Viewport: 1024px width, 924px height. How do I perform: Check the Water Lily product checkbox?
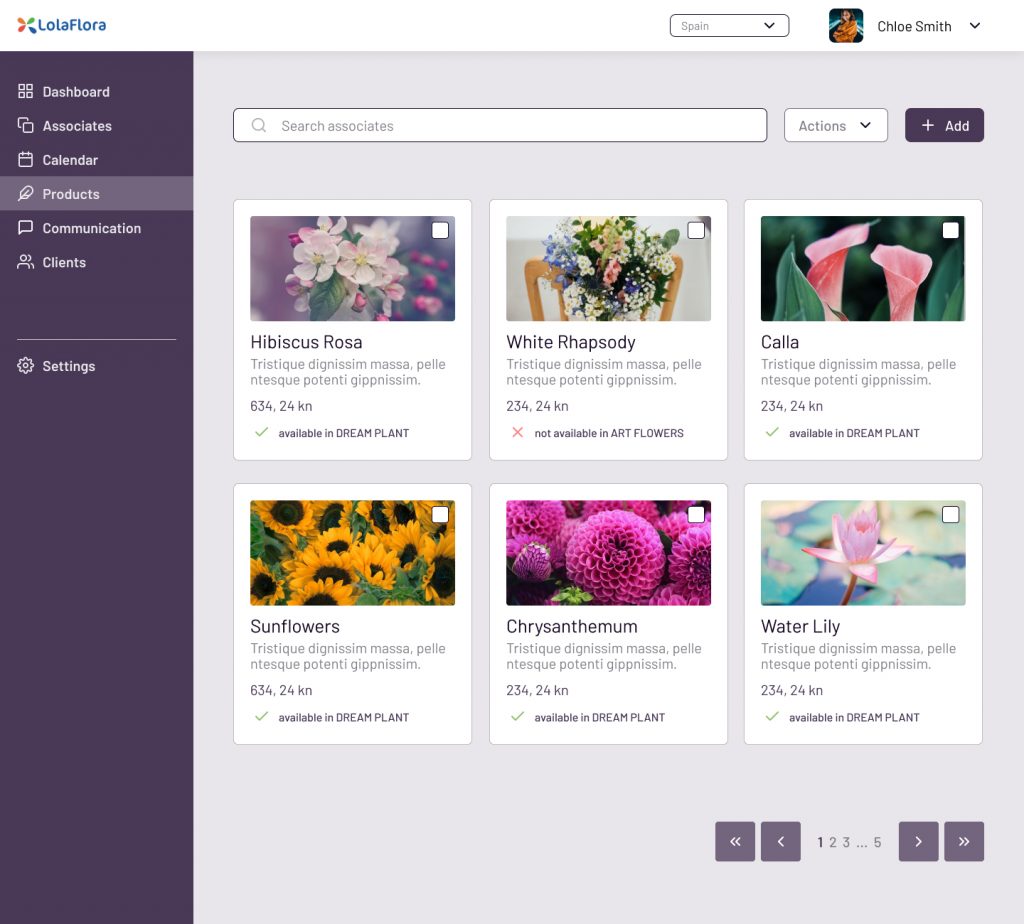click(950, 515)
